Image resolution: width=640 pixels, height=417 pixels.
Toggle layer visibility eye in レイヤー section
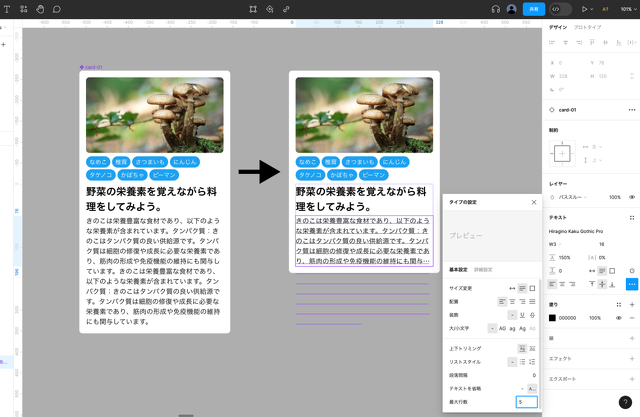[x=631, y=197]
